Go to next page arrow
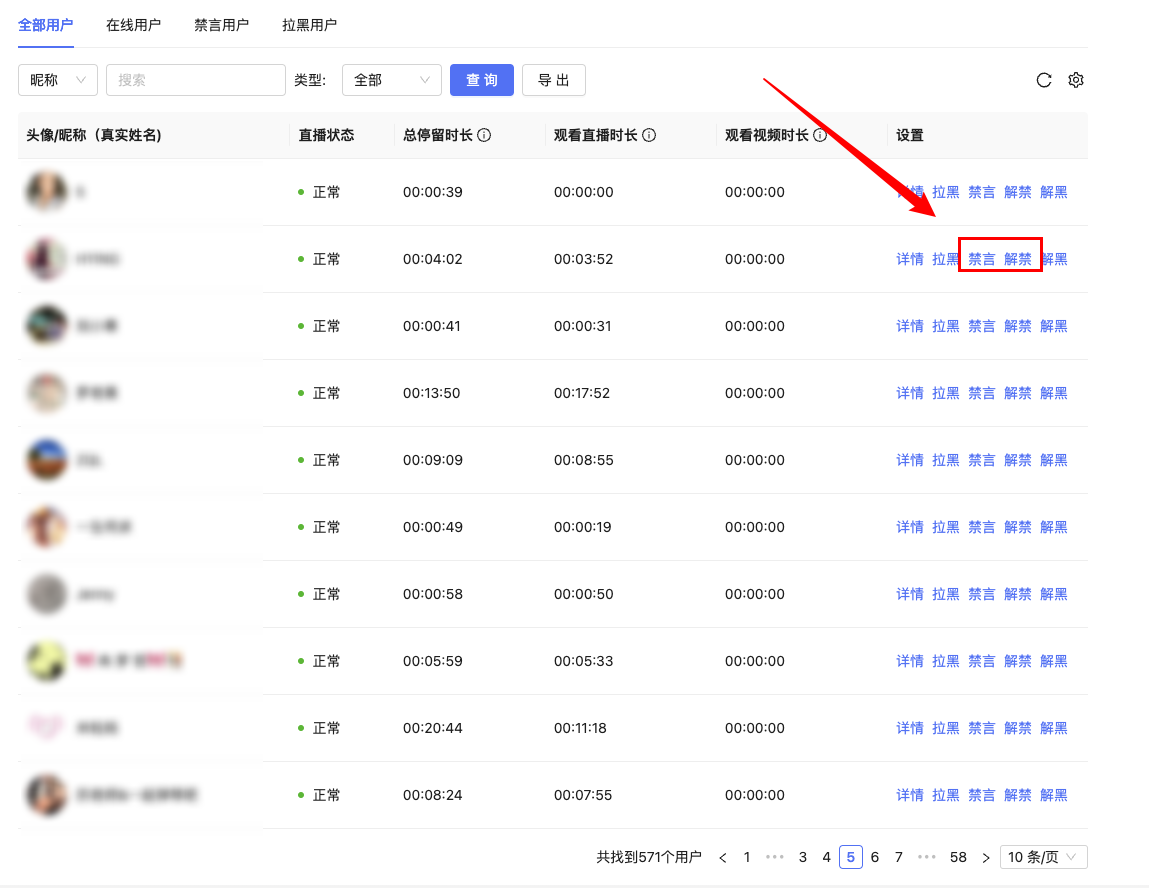Image resolution: width=1149 pixels, height=888 pixels. coord(986,857)
